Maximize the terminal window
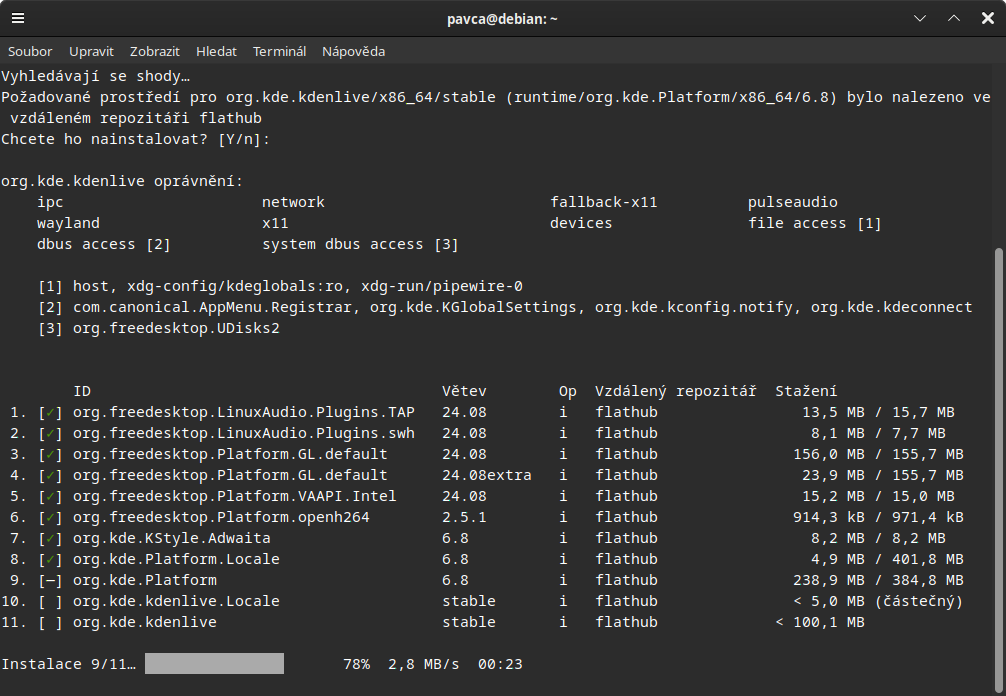 (954, 19)
